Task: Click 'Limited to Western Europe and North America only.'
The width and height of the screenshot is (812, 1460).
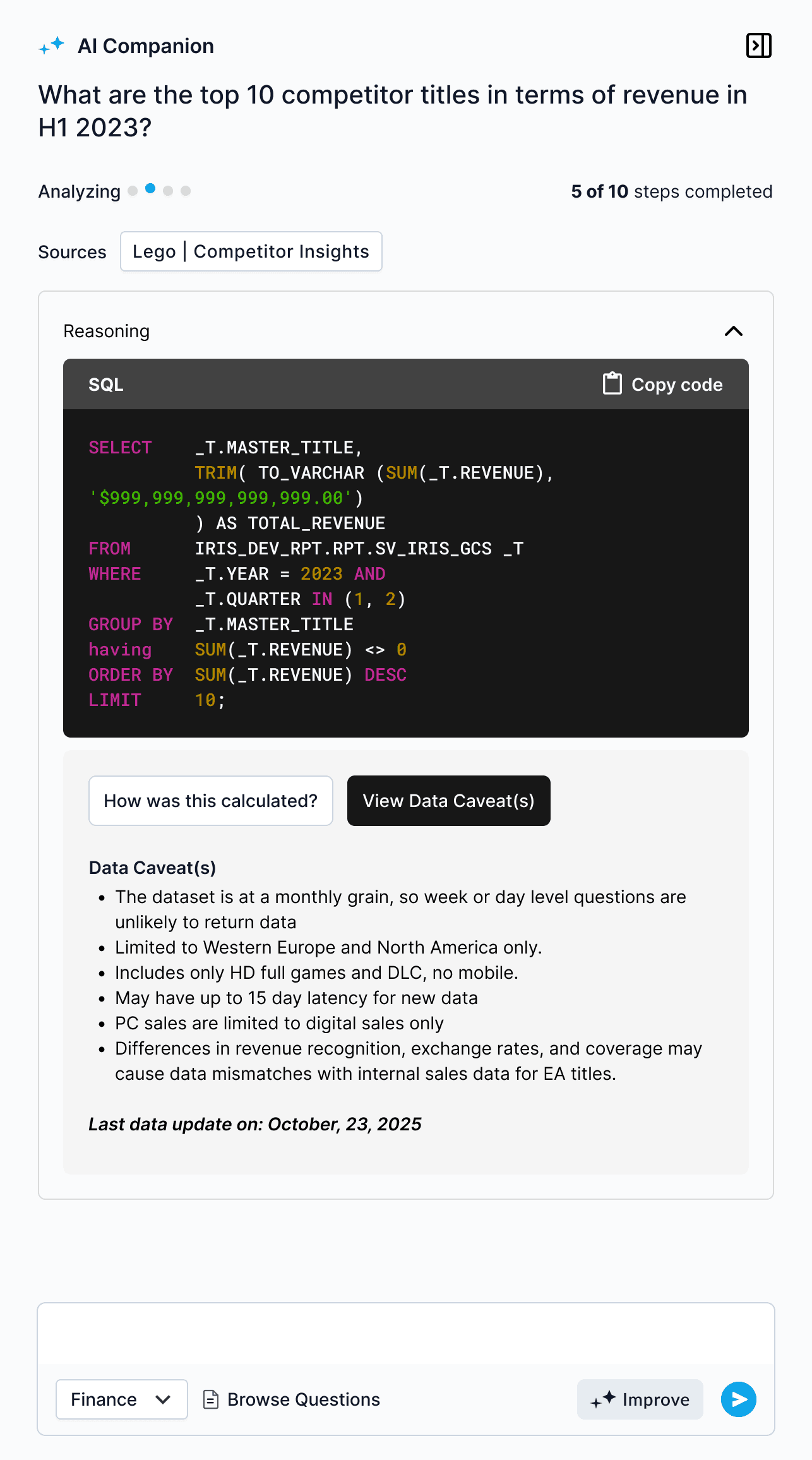Action: [328, 947]
